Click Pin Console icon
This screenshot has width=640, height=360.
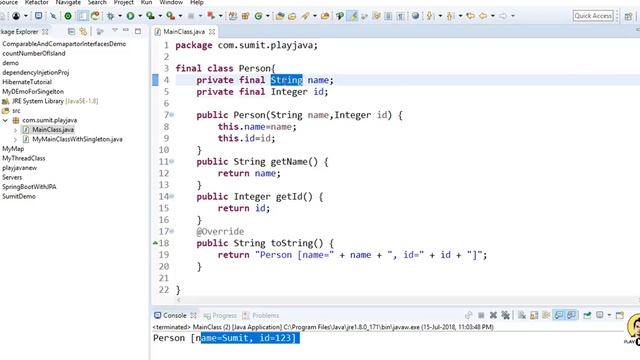[587, 315]
